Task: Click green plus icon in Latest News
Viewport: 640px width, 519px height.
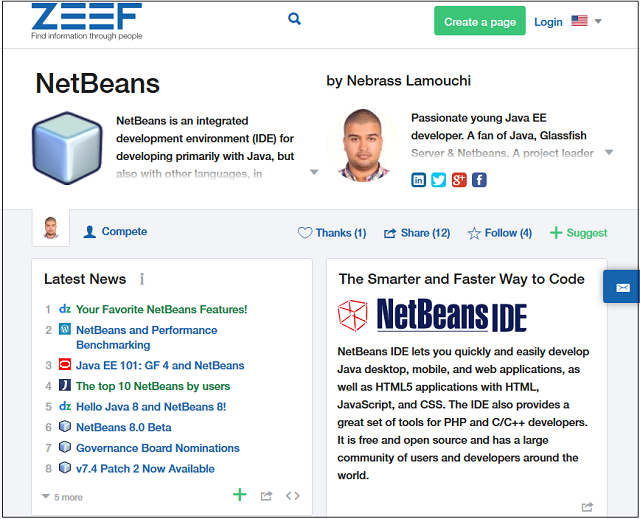Action: [x=240, y=495]
